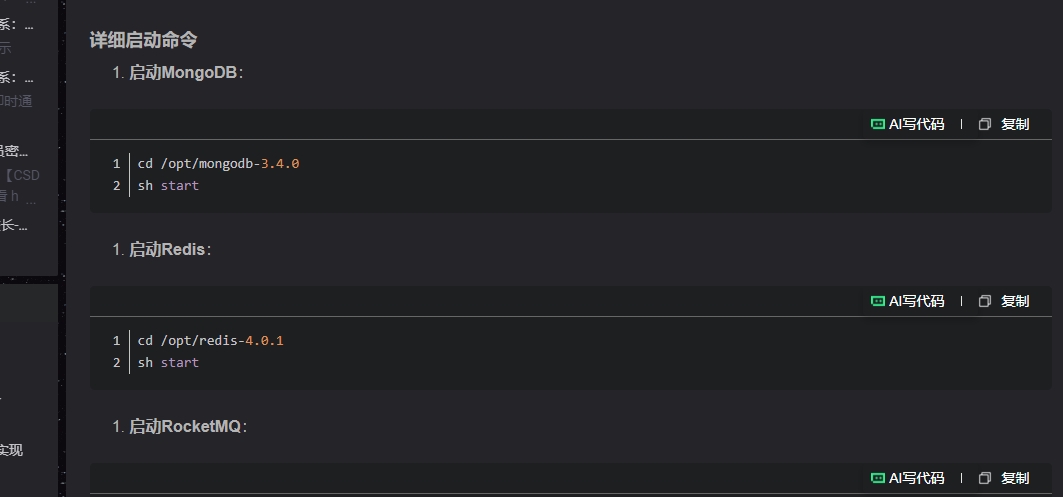Click the AI写代码 icon above the mongodb code
This screenshot has width=1063, height=497.
click(x=877, y=124)
